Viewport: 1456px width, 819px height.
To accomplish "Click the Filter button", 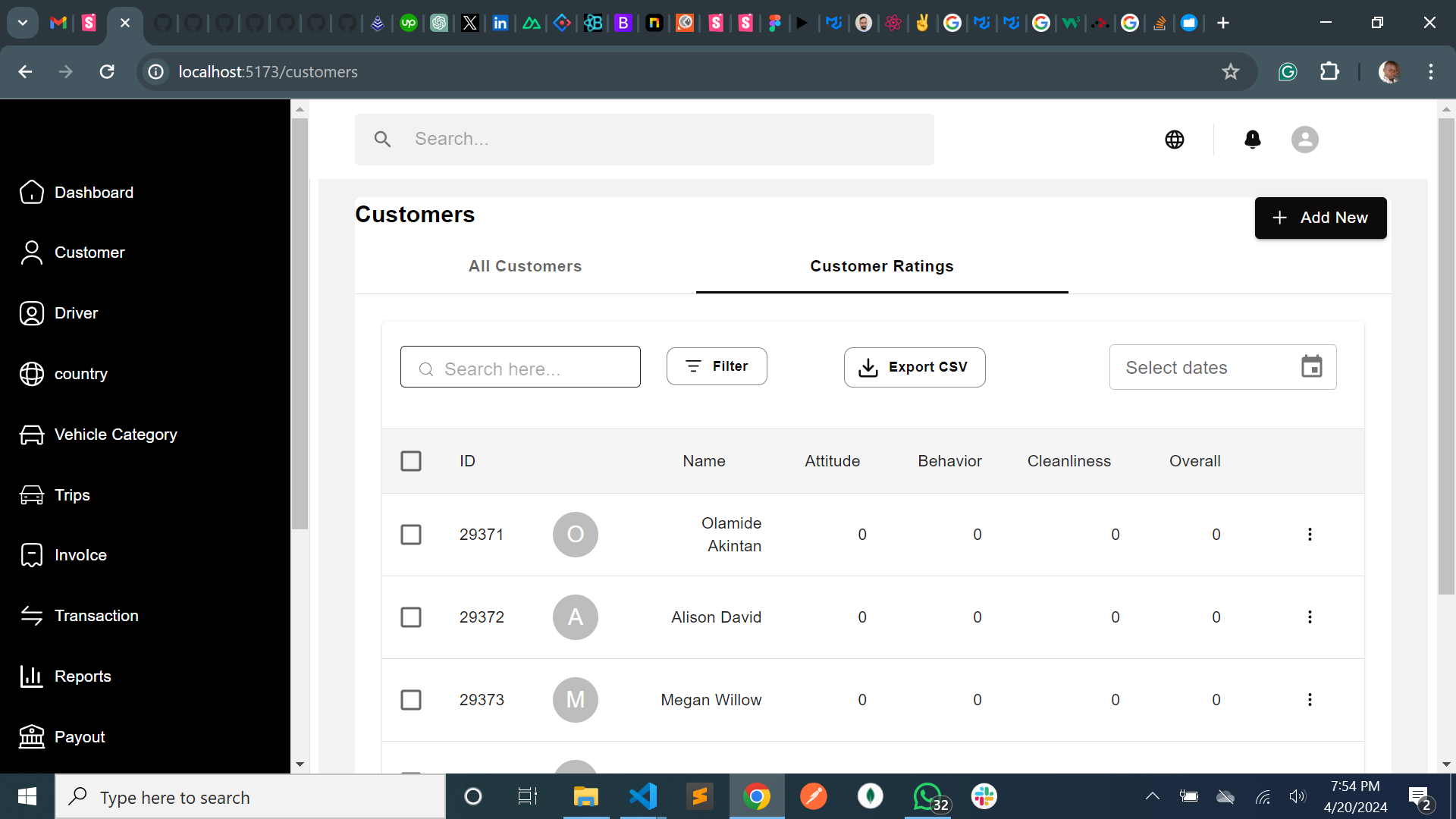I will coord(717,366).
